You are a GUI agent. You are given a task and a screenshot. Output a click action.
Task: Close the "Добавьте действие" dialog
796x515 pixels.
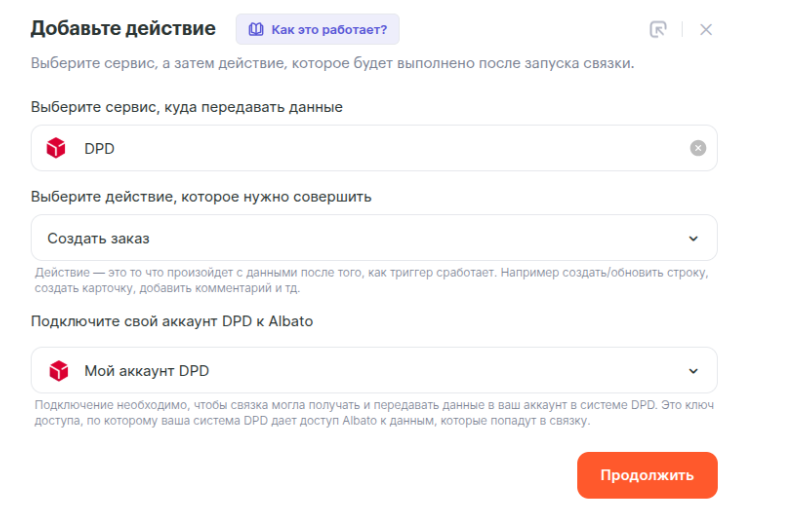pos(706,29)
